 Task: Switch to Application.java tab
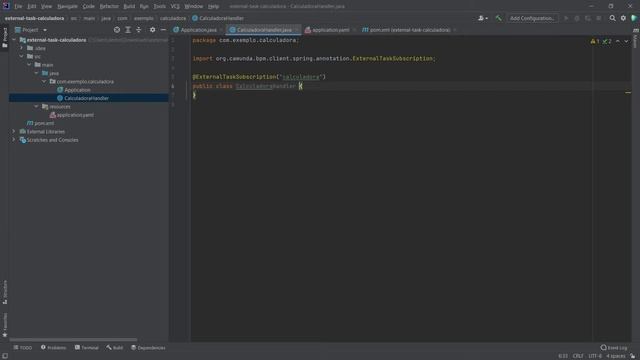(198, 30)
